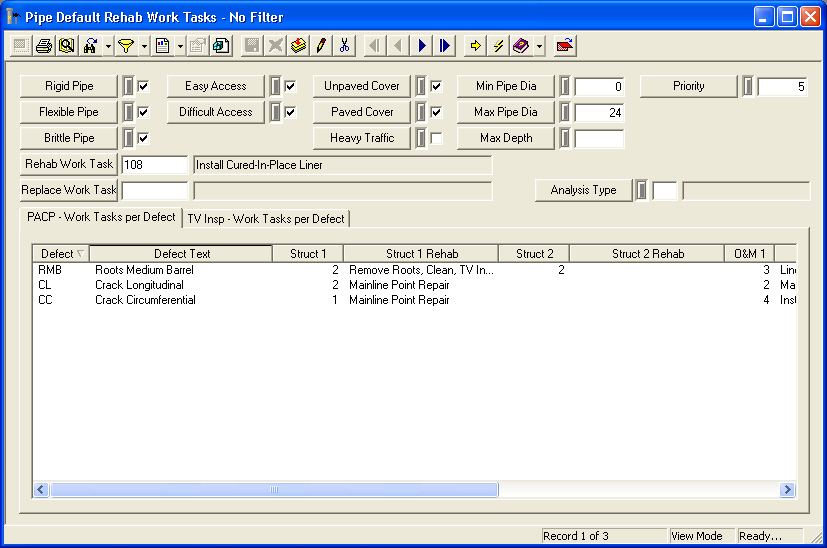The height and width of the screenshot is (548, 827).
Task: Click the Record 1 of 3 status text
Action: [x=575, y=536]
